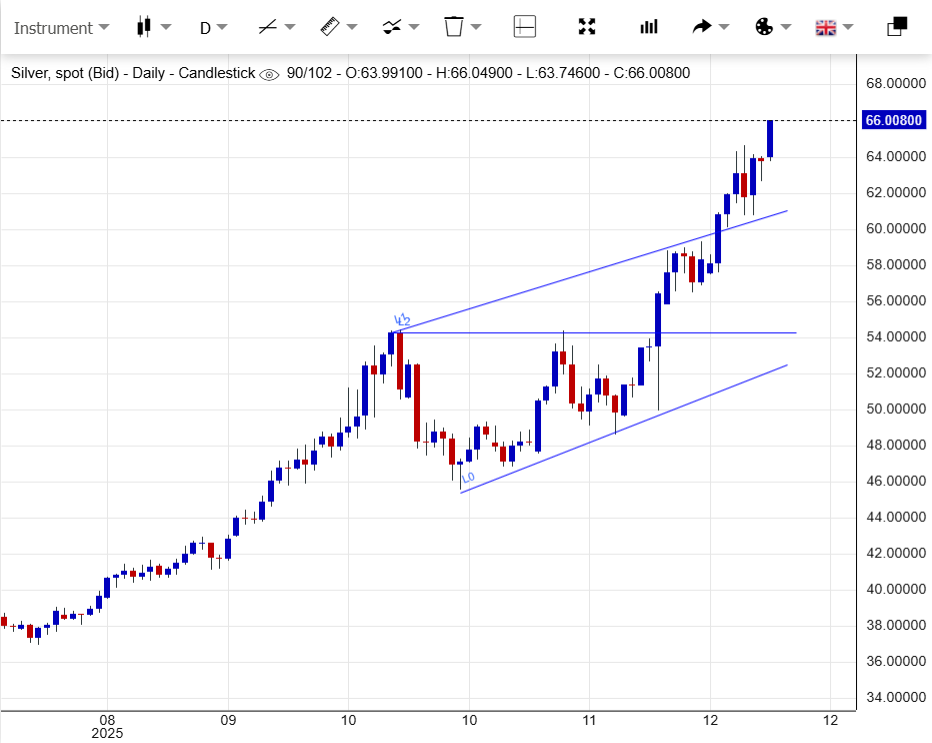The image size is (932, 743).
Task: Click the ruler measurement tool icon
Action: (x=330, y=27)
